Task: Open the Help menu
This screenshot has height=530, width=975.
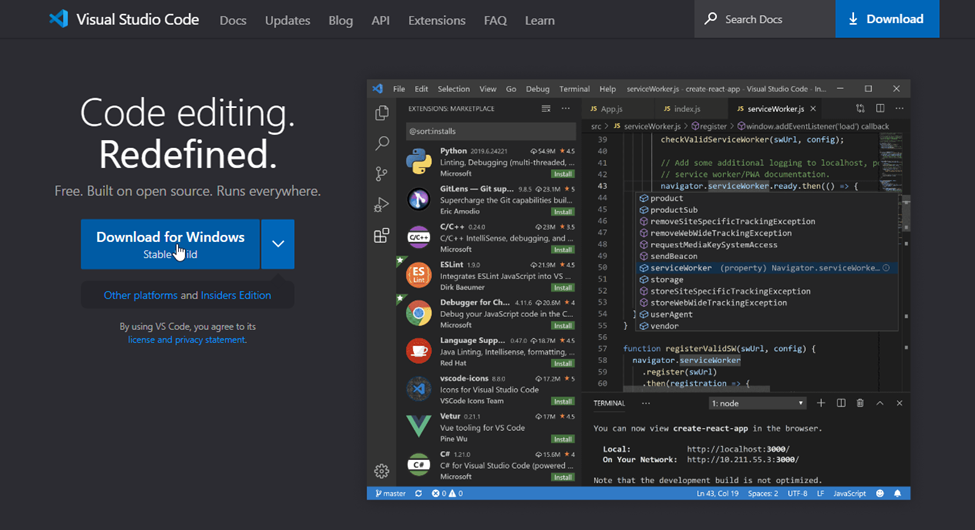Action: coord(608,89)
